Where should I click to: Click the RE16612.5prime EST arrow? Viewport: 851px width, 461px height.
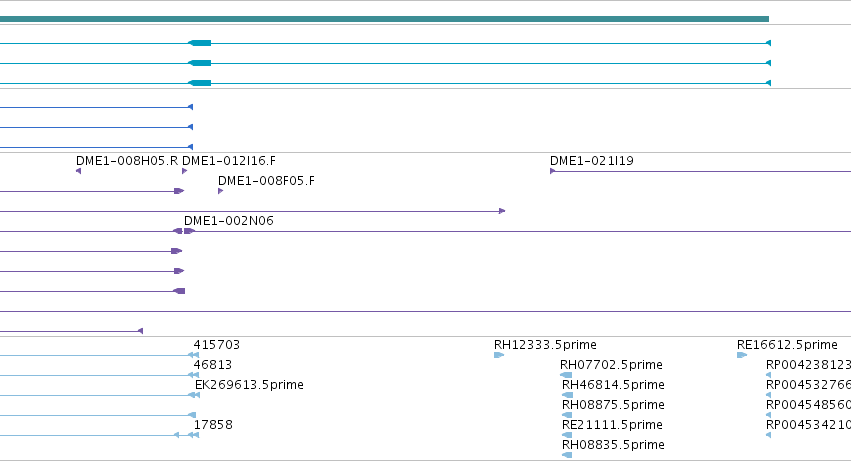[742, 355]
